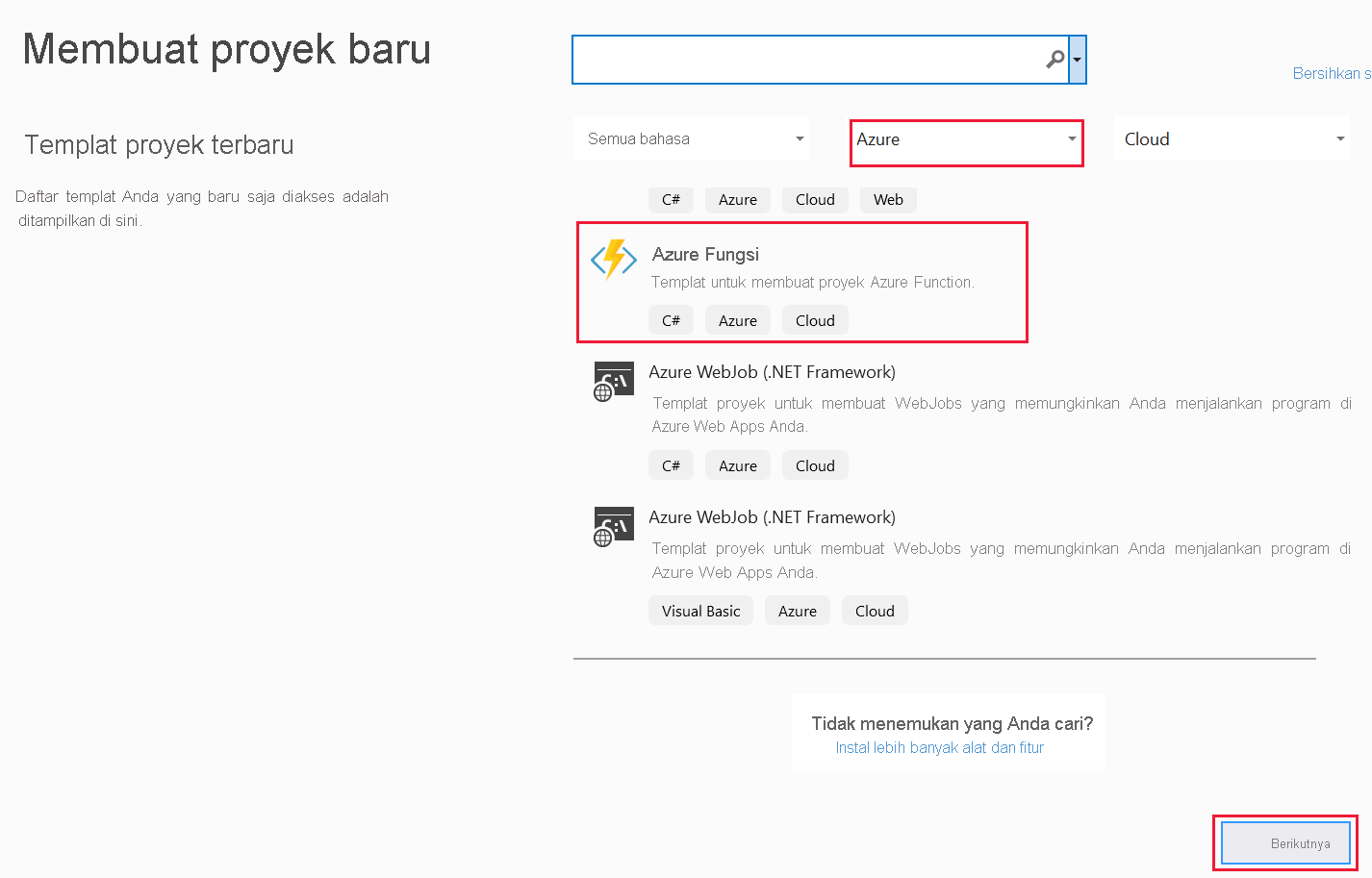Click Cloud tag under Azure Fungsi

click(815, 320)
